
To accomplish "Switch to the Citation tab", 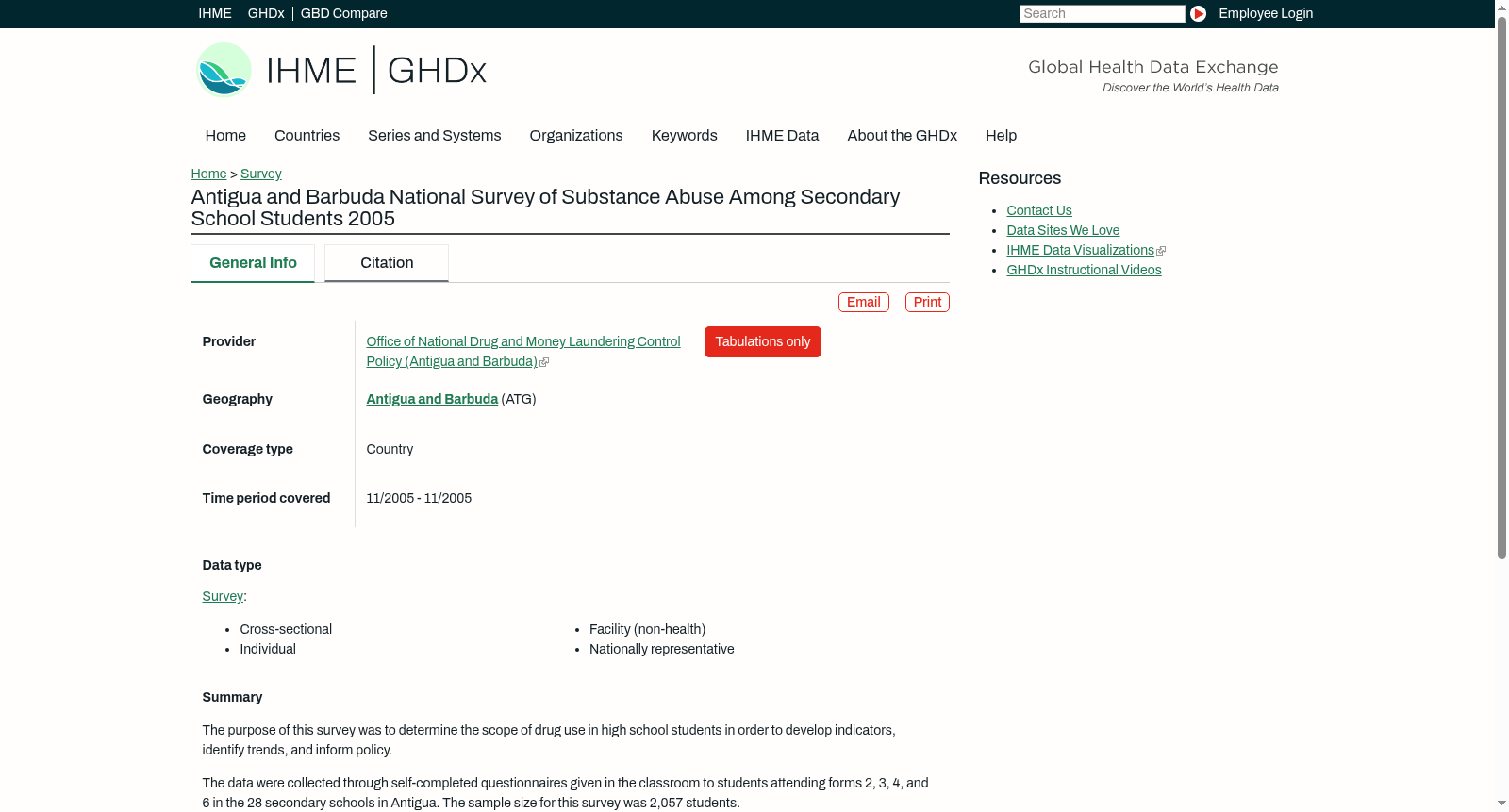I will [387, 263].
